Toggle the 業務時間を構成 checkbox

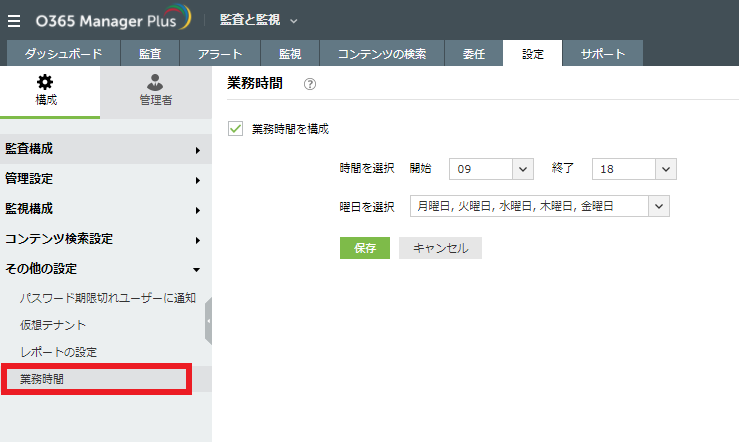tap(235, 128)
